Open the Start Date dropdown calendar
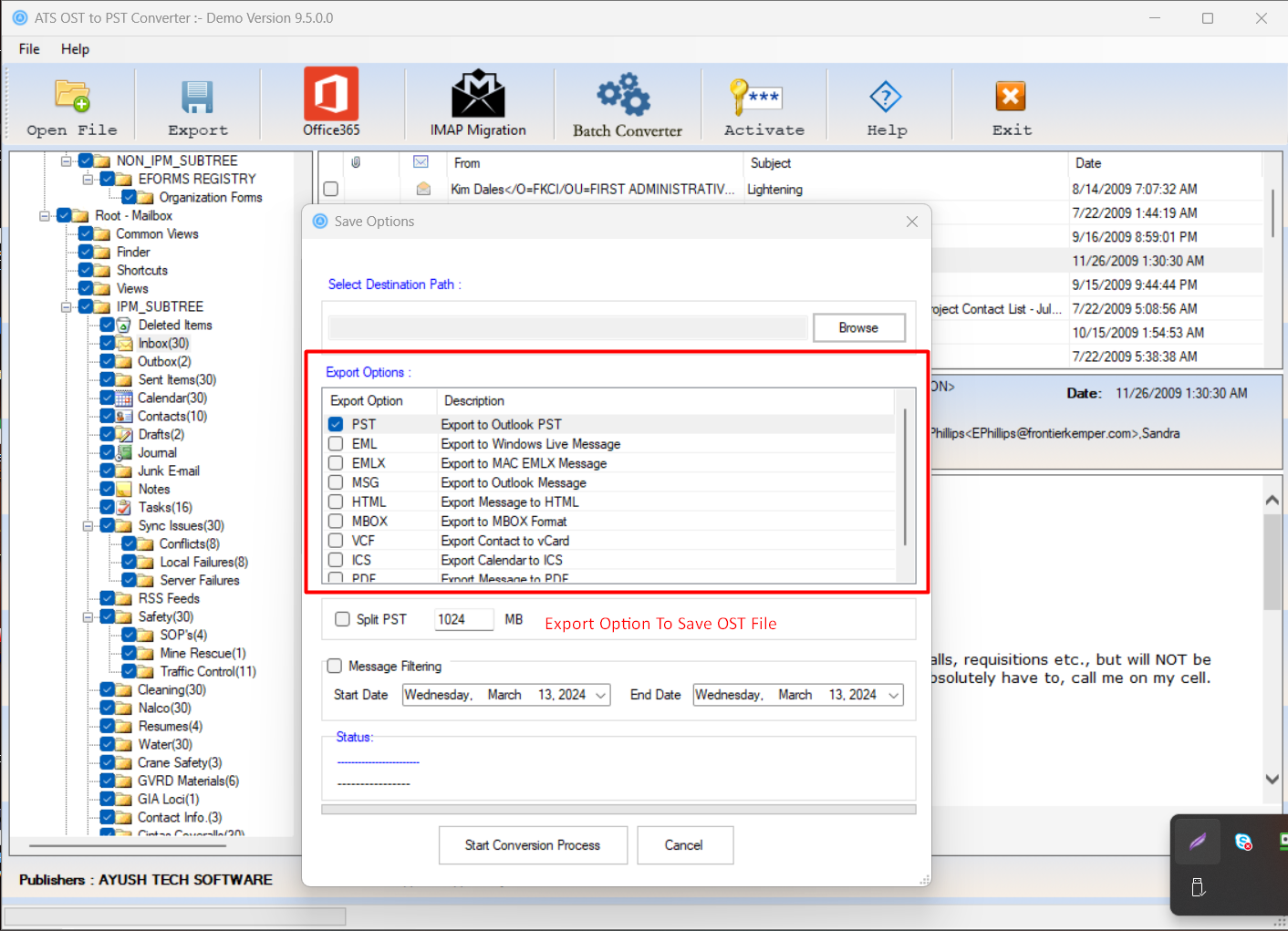 click(x=601, y=695)
